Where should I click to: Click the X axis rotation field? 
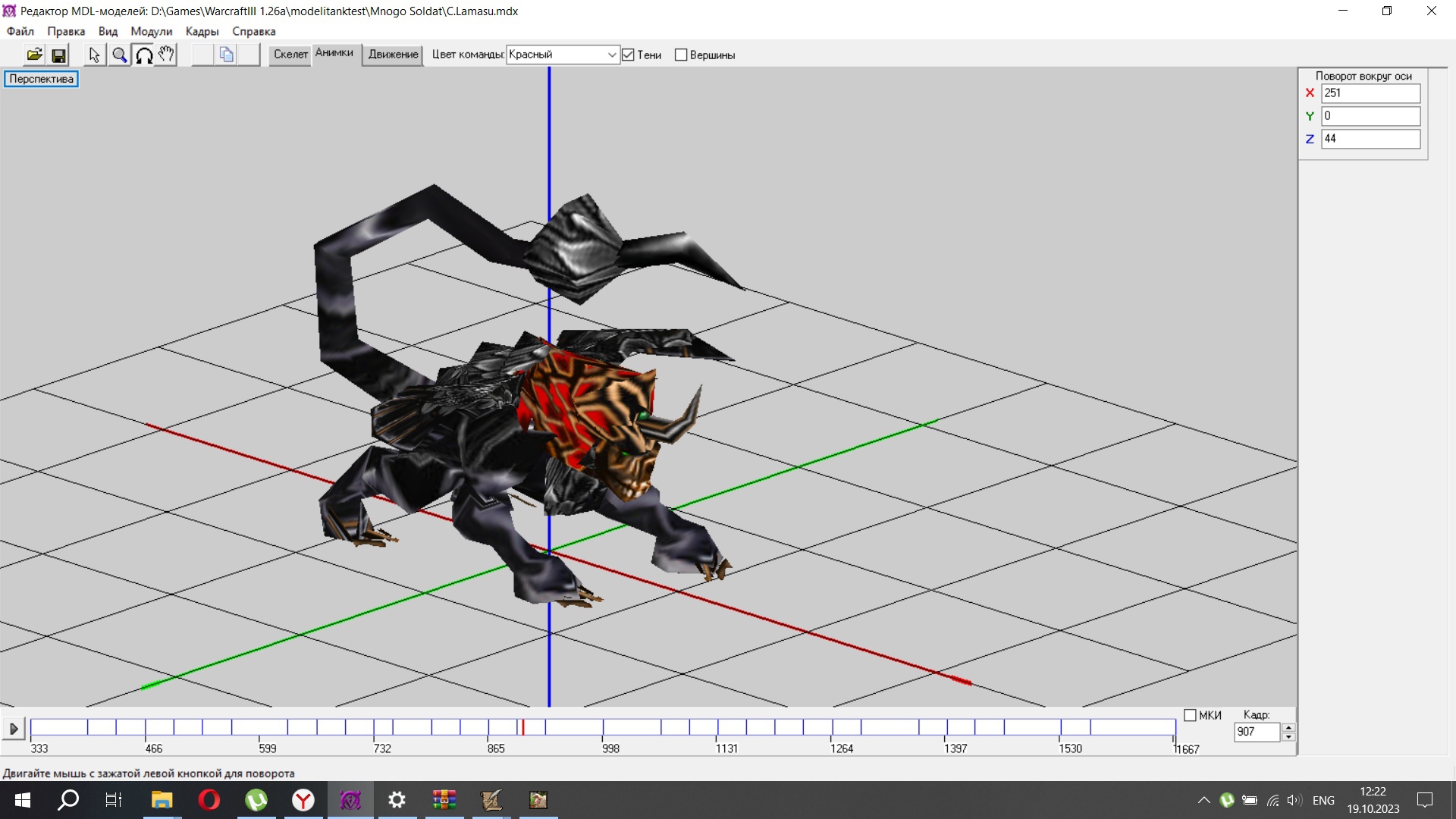click(1370, 93)
